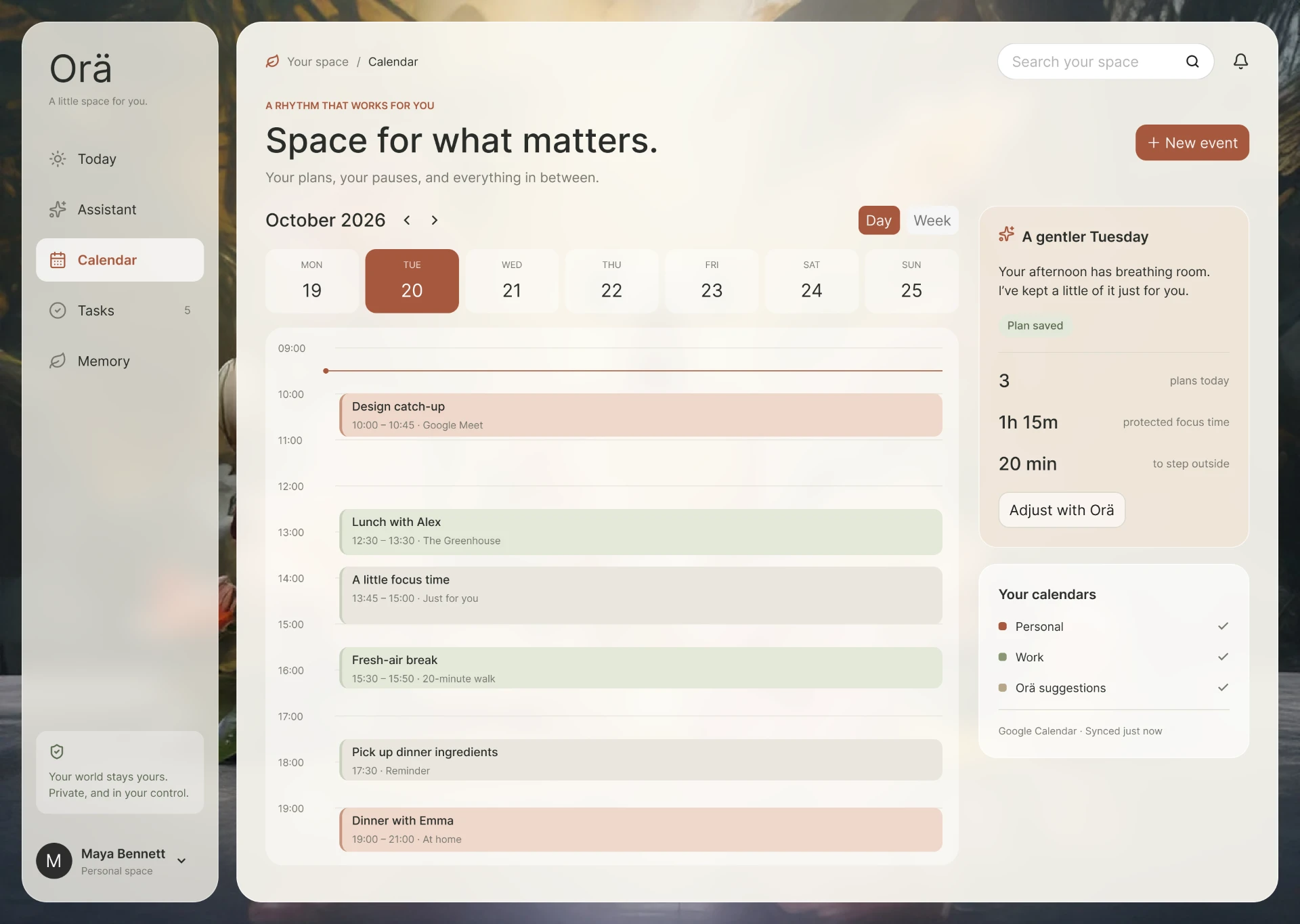Open the Dinner with Emma event
This screenshot has height=924, width=1300.
coord(641,829)
